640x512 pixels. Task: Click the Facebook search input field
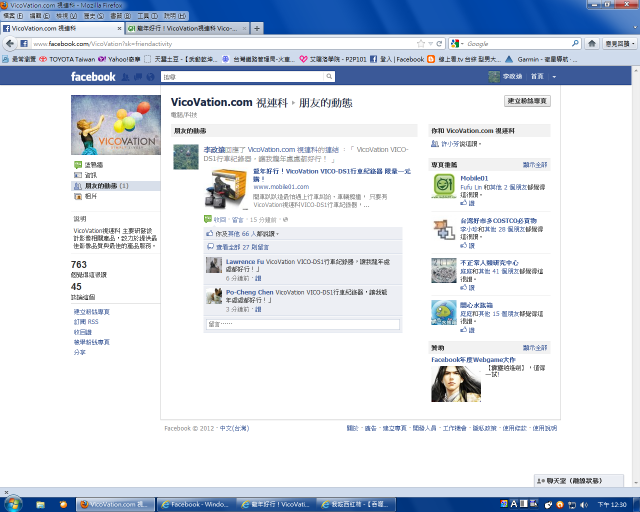tap(243, 76)
